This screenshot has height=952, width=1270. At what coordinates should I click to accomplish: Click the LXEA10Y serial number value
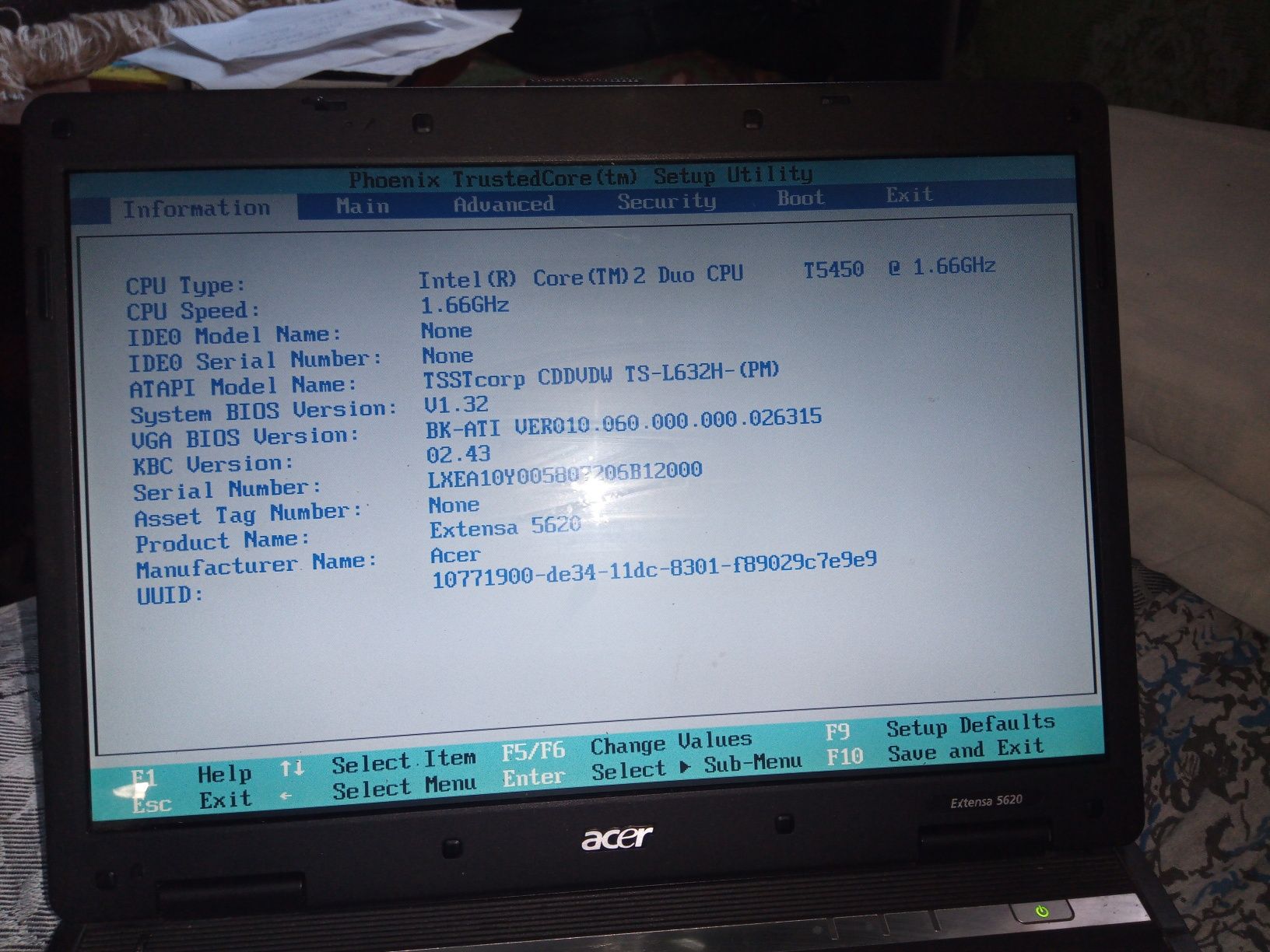pos(565,474)
